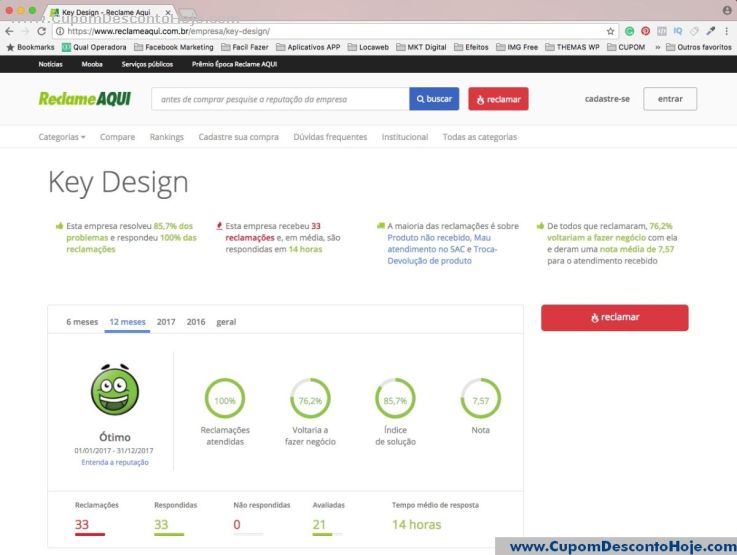This screenshot has width=737, height=555.
Task: Open the CUPOM bookmark folder
Action: (x=626, y=47)
